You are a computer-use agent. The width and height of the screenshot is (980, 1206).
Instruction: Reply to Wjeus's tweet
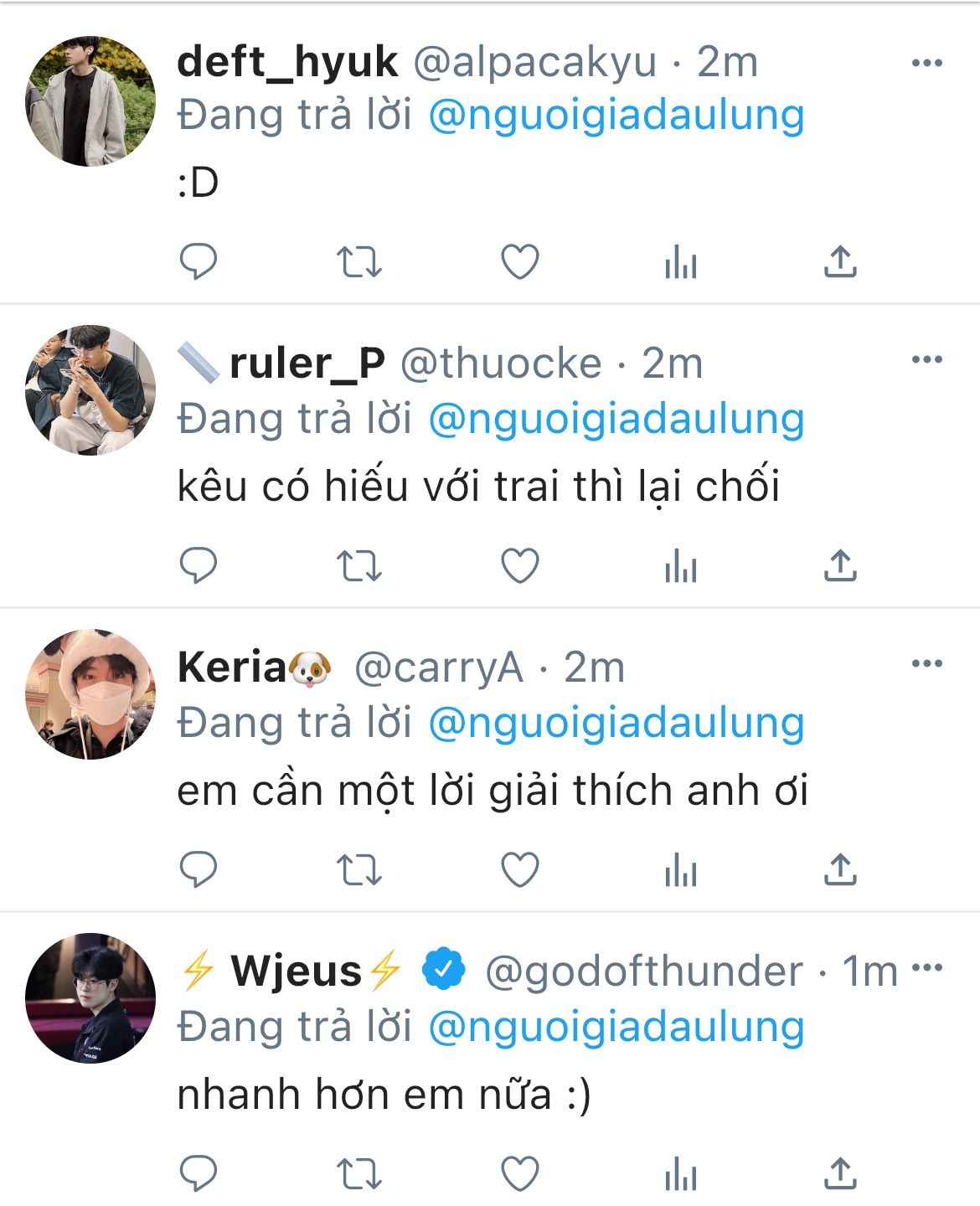(x=199, y=1174)
